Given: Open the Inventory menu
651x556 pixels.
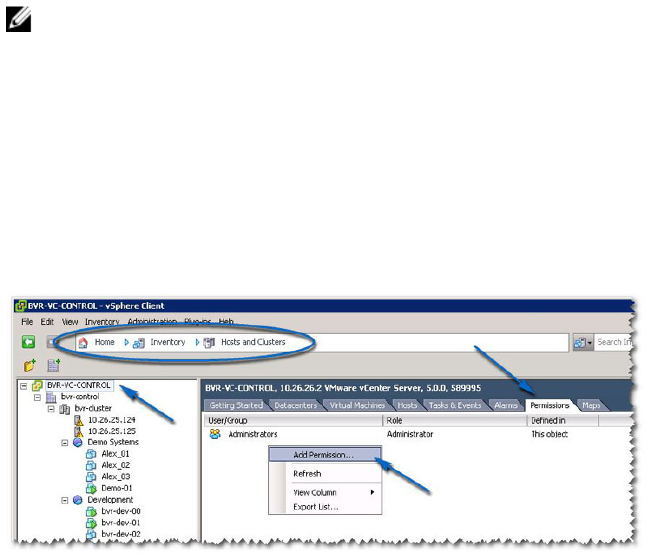Looking at the screenshot, I should [102, 322].
